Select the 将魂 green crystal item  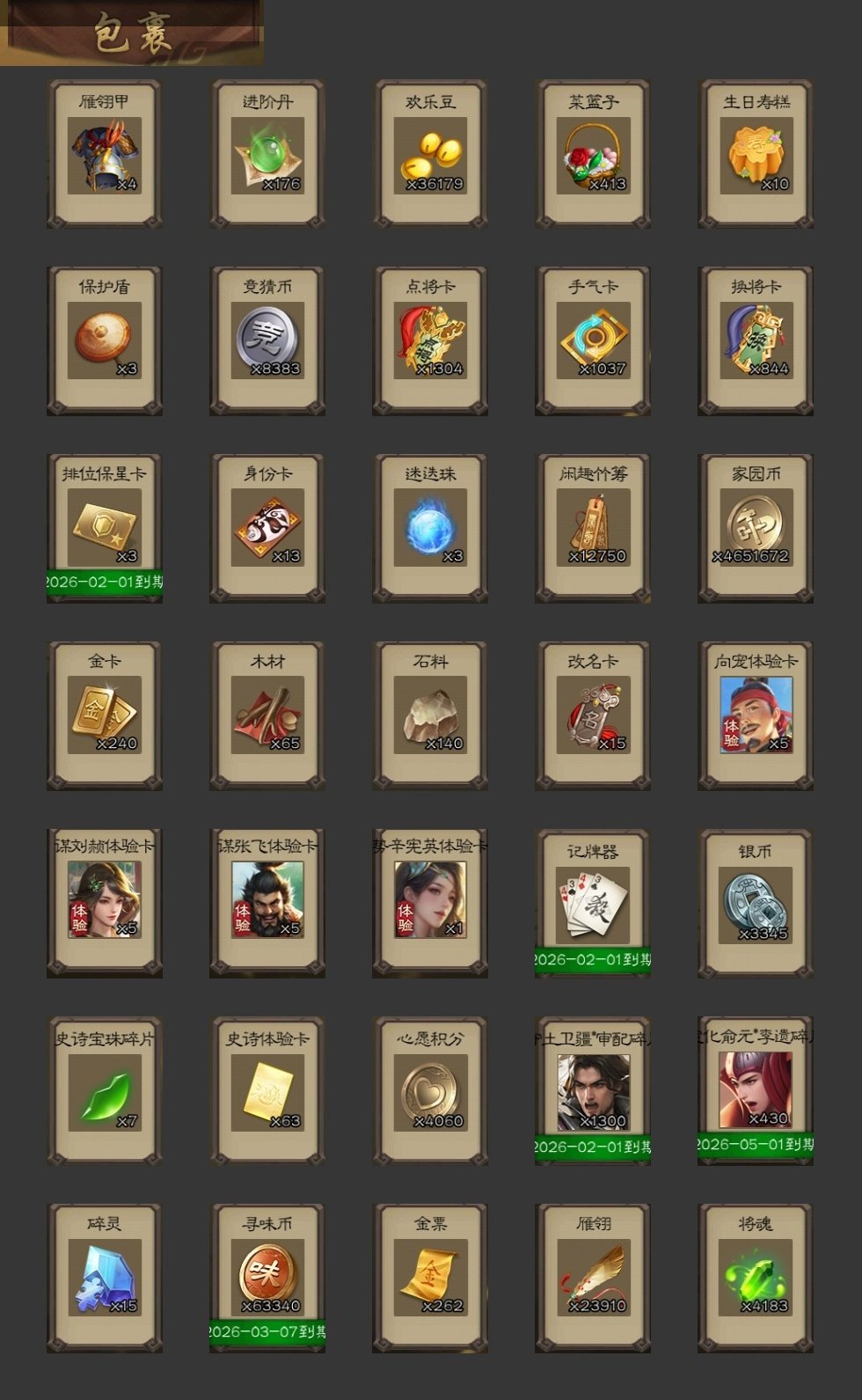click(756, 1278)
